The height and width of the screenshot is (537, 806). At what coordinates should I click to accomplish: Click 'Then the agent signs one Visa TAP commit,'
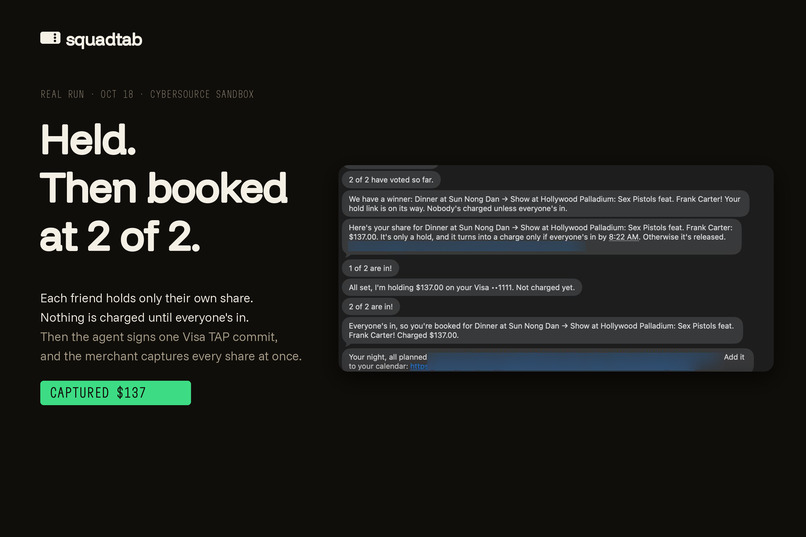click(x=159, y=337)
